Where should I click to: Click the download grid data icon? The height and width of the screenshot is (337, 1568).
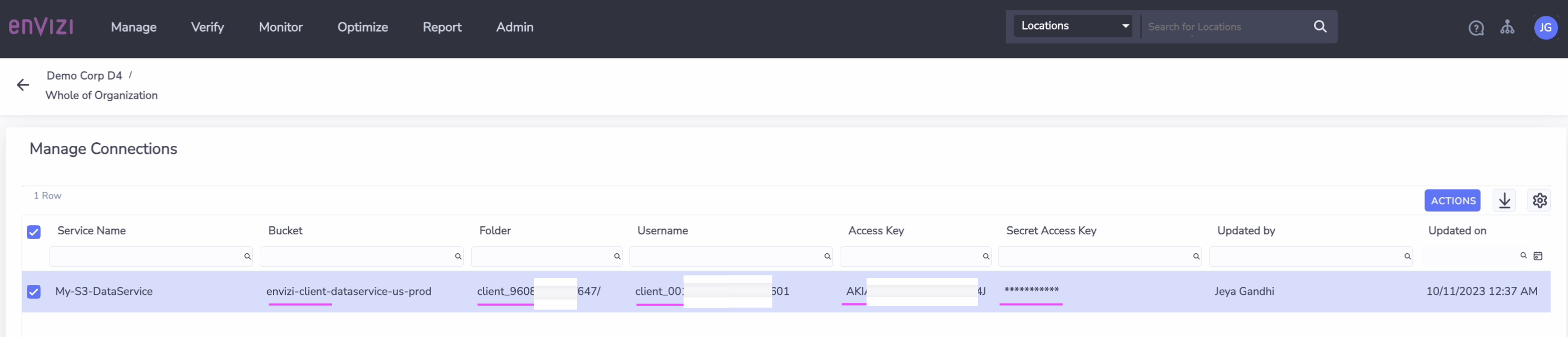[x=1504, y=201]
